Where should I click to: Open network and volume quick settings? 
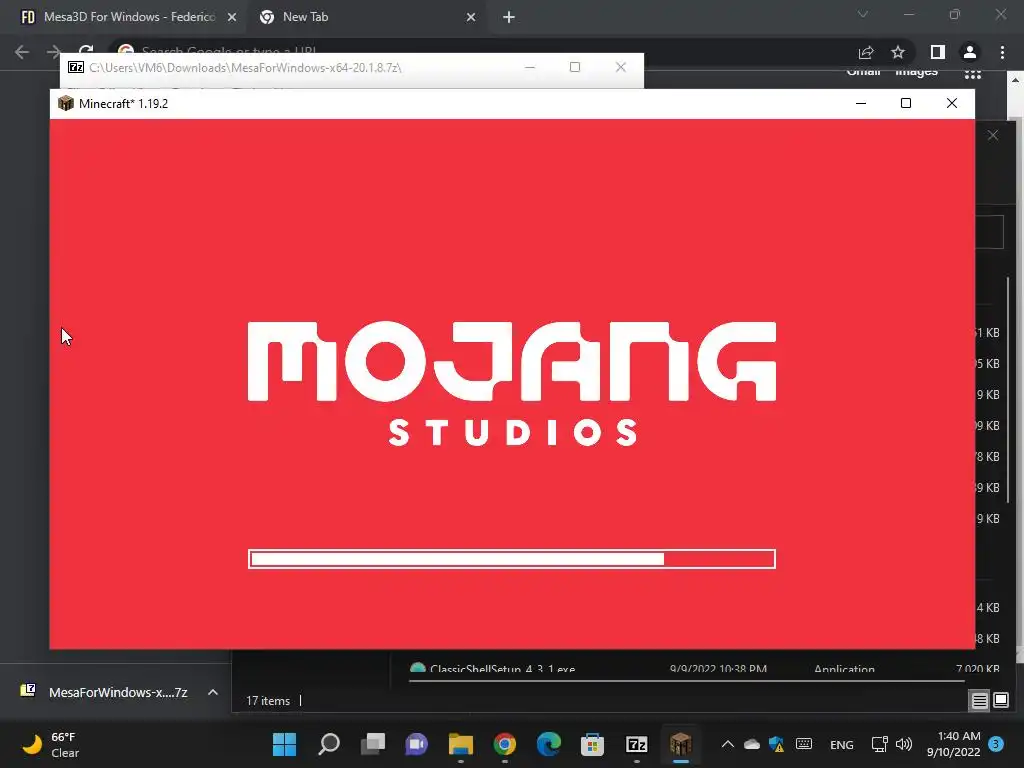pyautogui.click(x=891, y=744)
